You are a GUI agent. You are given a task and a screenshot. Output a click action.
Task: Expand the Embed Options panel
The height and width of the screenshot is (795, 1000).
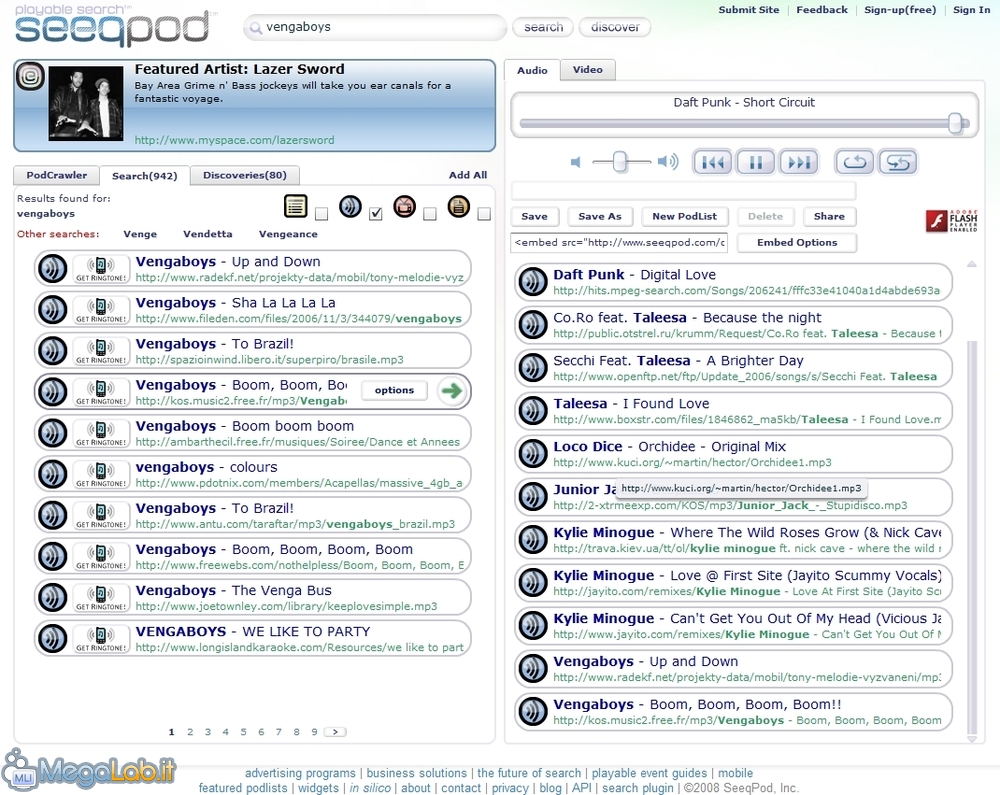click(796, 243)
